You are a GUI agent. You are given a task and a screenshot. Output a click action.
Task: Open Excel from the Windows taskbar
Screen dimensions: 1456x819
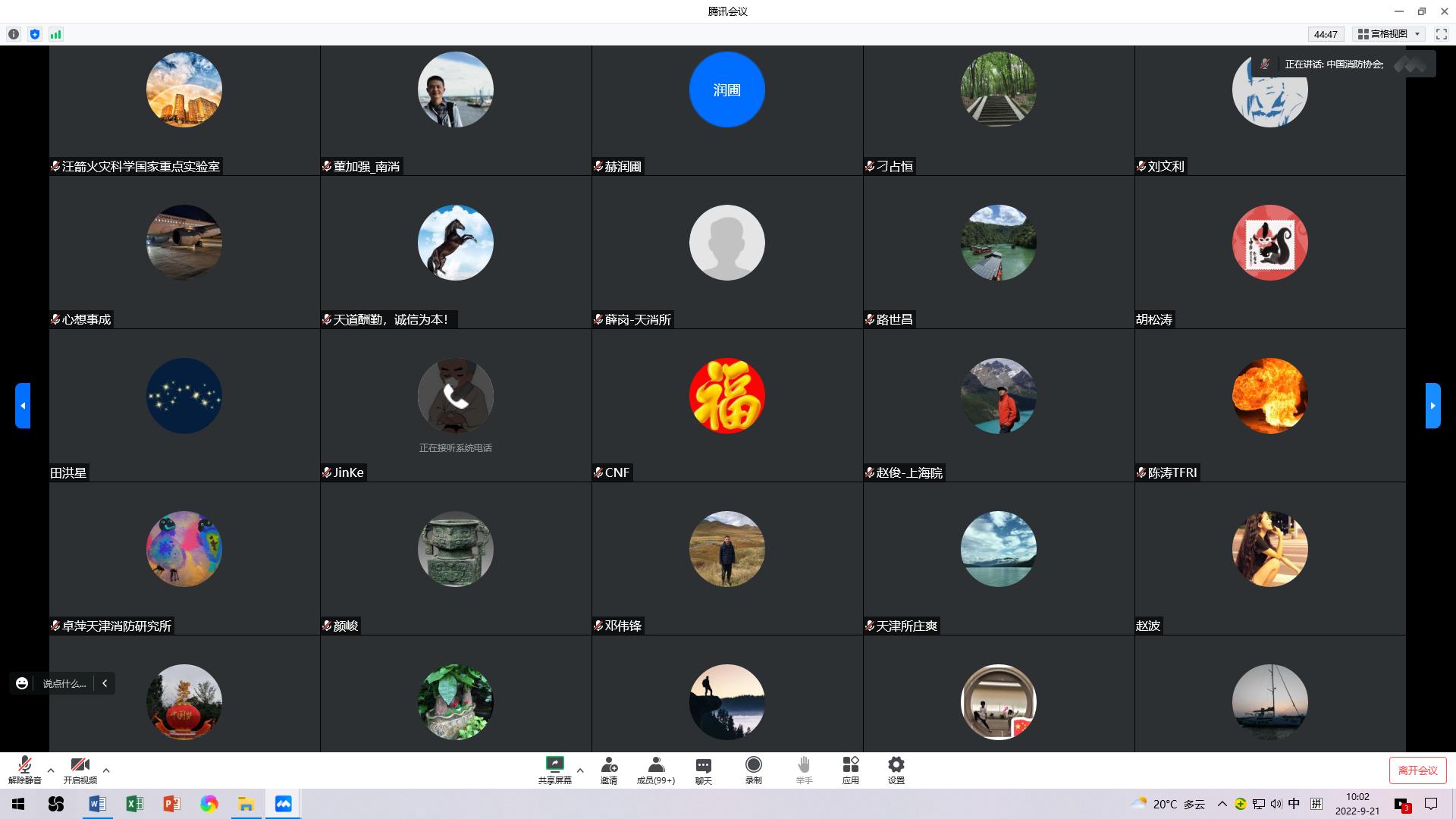(134, 804)
